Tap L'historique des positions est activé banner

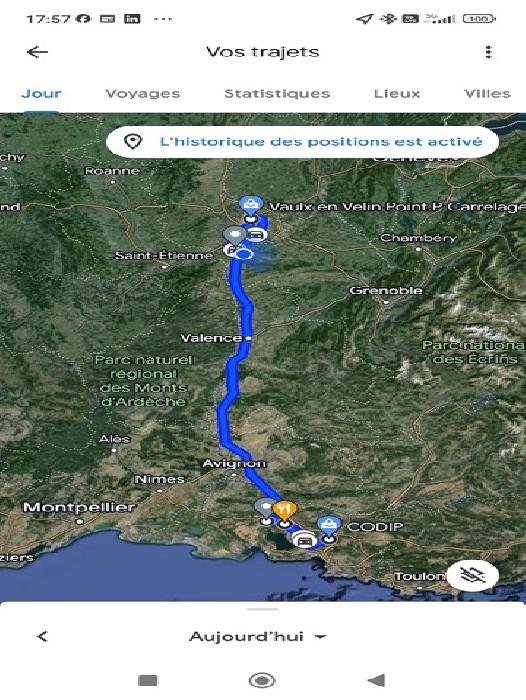point(302,142)
